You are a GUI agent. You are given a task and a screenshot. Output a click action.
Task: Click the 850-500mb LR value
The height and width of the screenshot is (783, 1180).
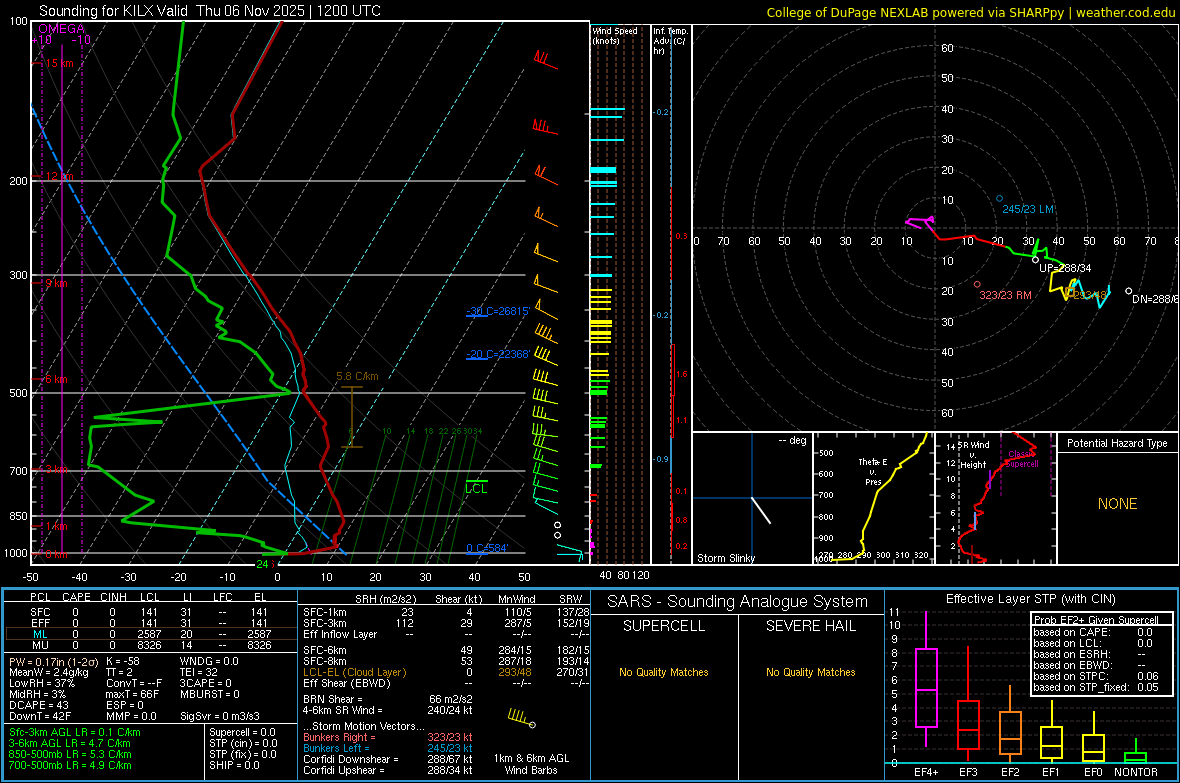(x=70, y=754)
